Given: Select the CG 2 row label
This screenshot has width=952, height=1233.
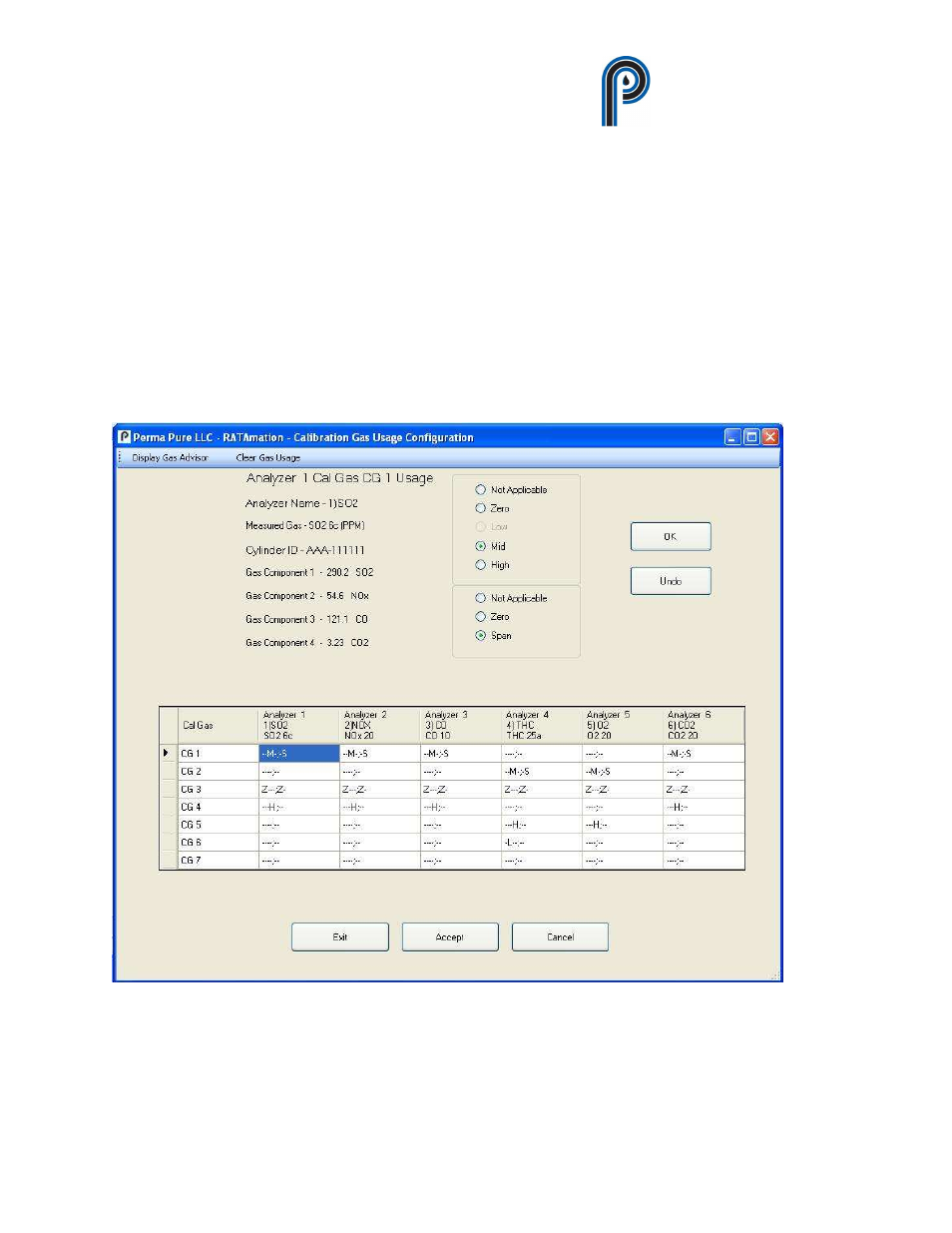Looking at the screenshot, I should tap(218, 771).
